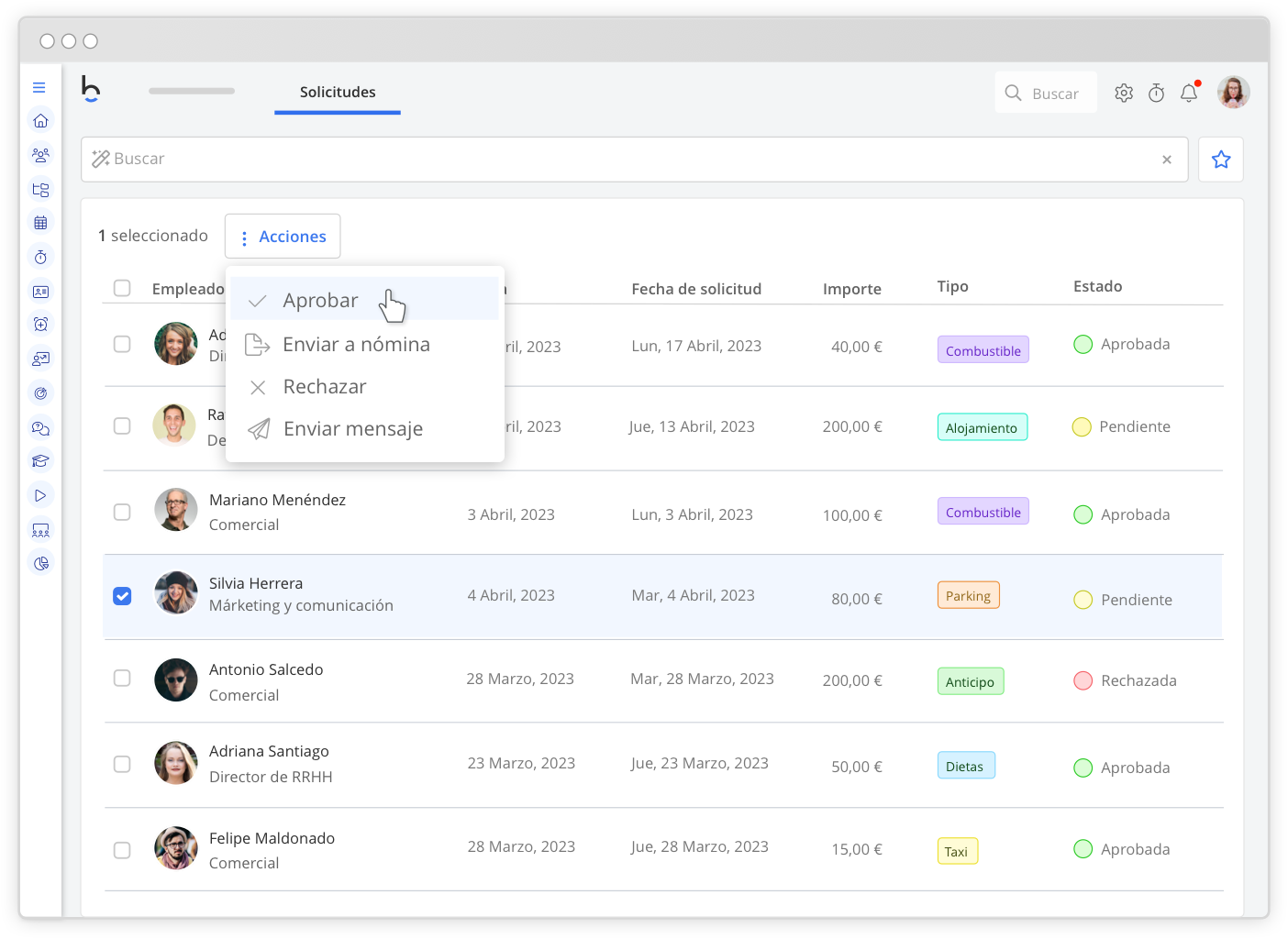Screen dimensions: 1288x939
Task: Collapse the sidebar with the hamburger icon
Action: [x=39, y=86]
